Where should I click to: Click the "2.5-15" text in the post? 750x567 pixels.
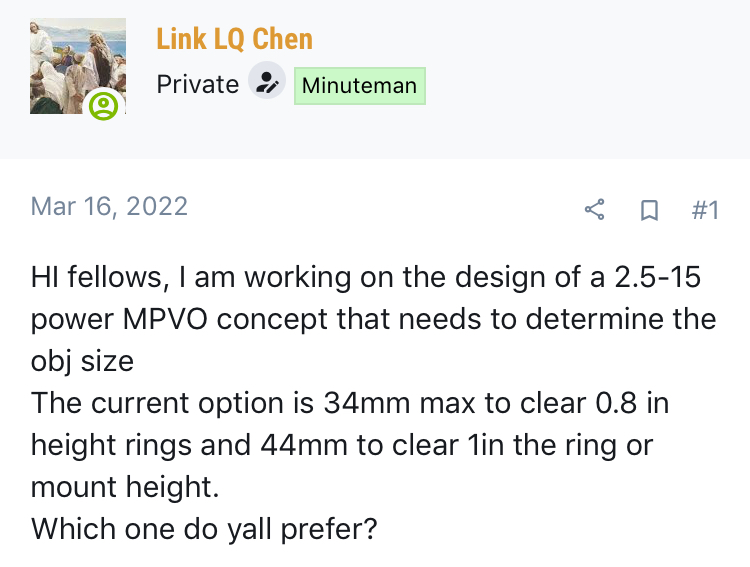657,277
